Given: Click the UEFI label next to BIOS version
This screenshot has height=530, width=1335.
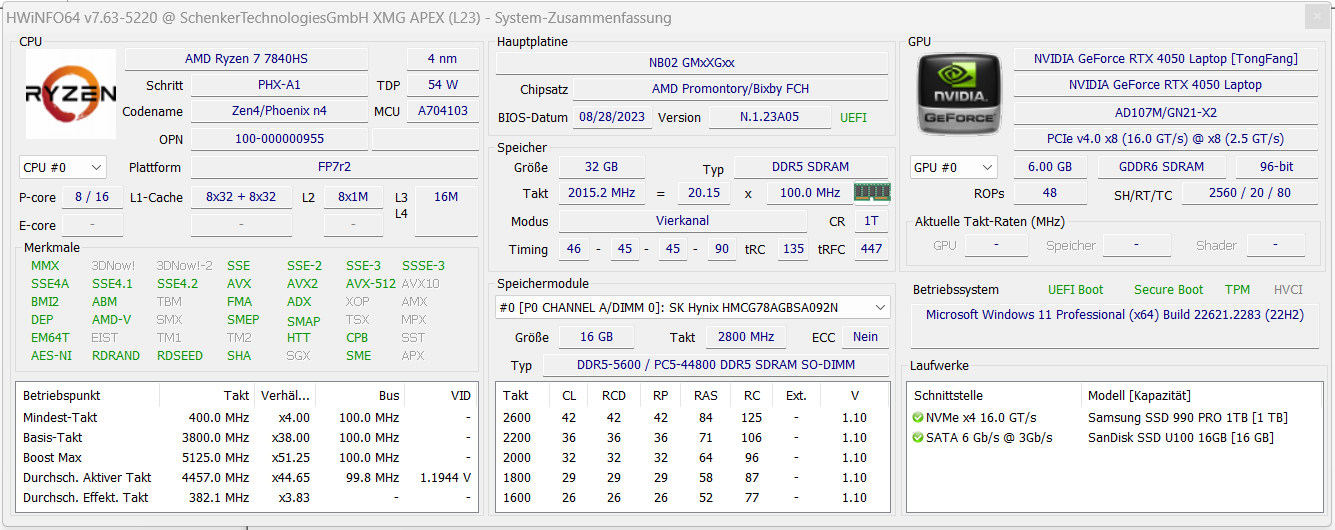Looking at the screenshot, I should 854,117.
